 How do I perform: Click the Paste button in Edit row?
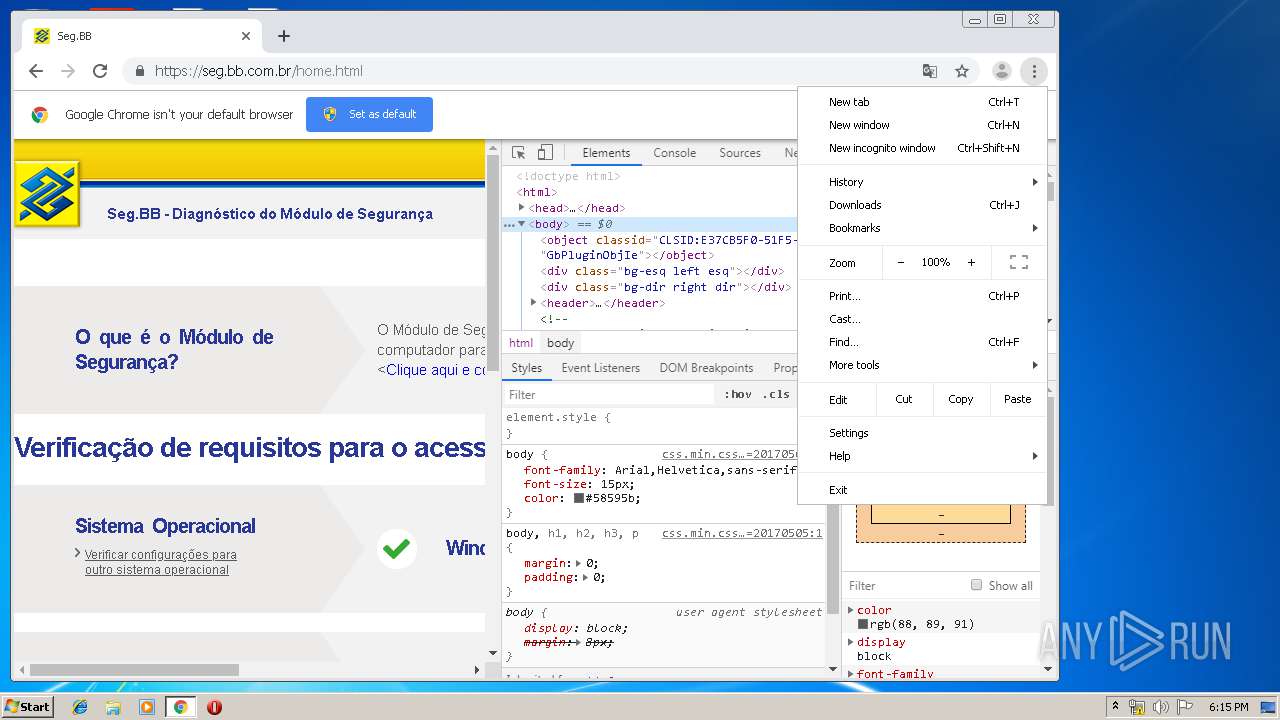point(1018,399)
